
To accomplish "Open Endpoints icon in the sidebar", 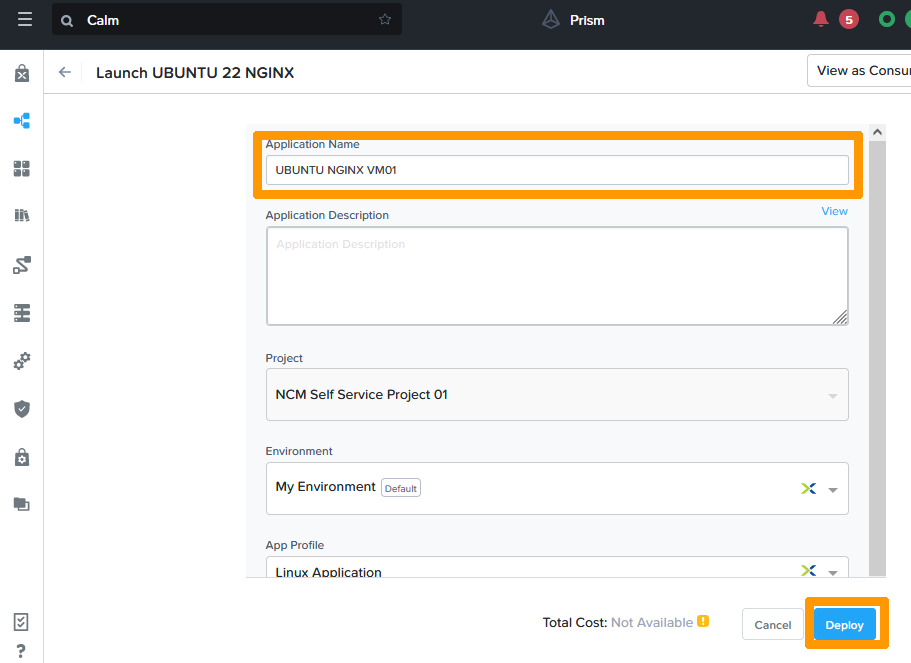I will [x=22, y=313].
